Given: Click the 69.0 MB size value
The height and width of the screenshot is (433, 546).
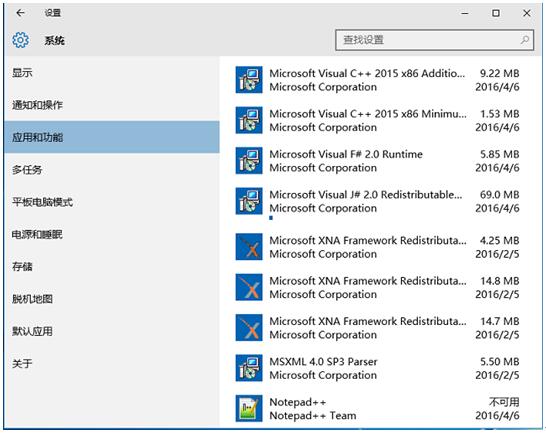Looking at the screenshot, I should [x=500, y=195].
